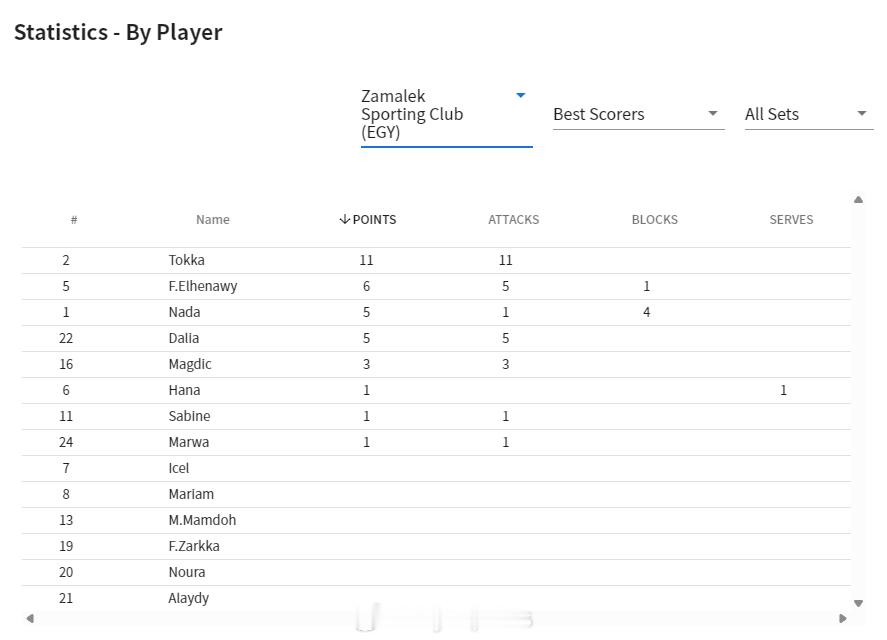The height and width of the screenshot is (640, 887).
Task: Sort by the SERVES column header
Action: pyautogui.click(x=791, y=220)
